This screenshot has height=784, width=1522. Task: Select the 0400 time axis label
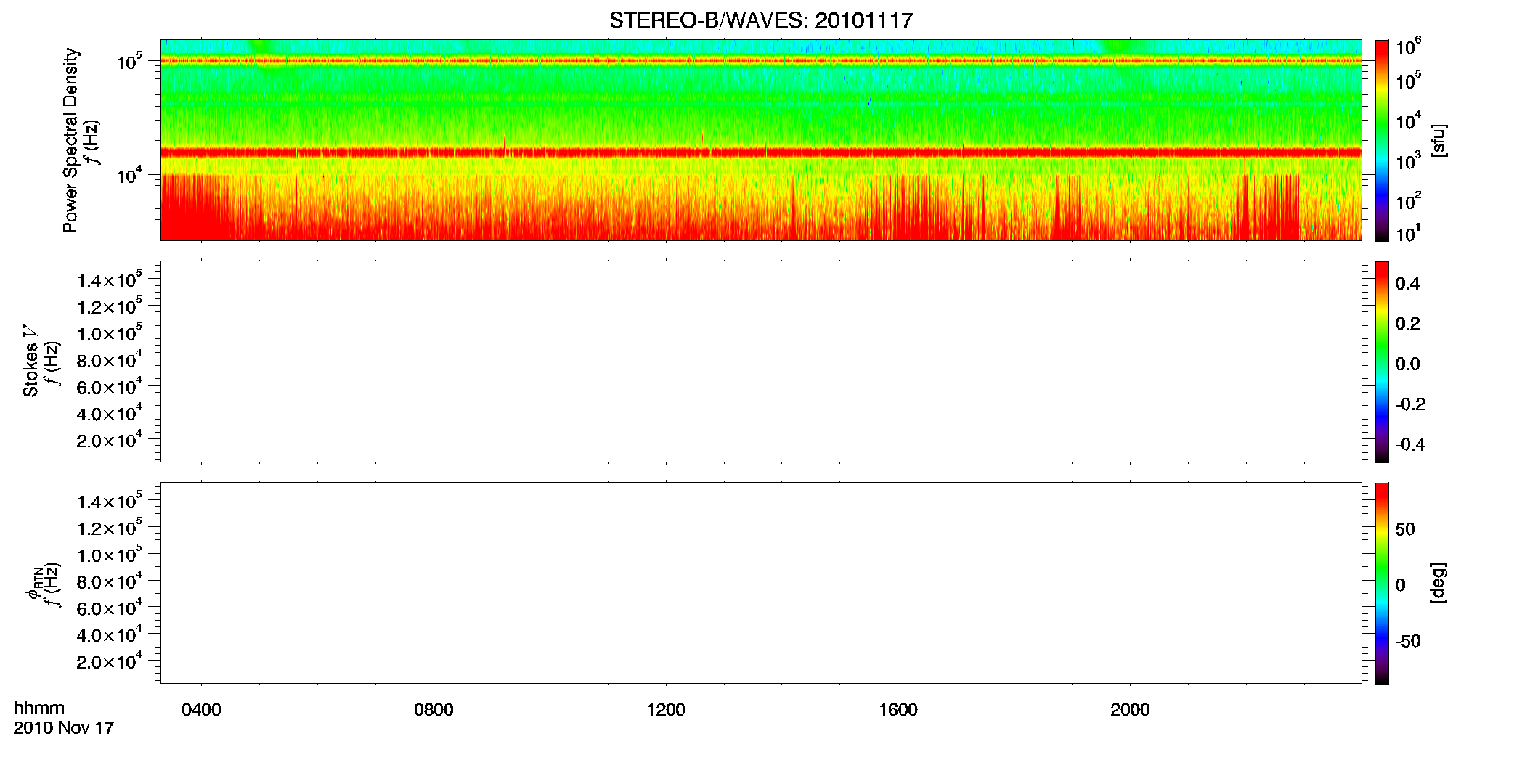tap(201, 710)
